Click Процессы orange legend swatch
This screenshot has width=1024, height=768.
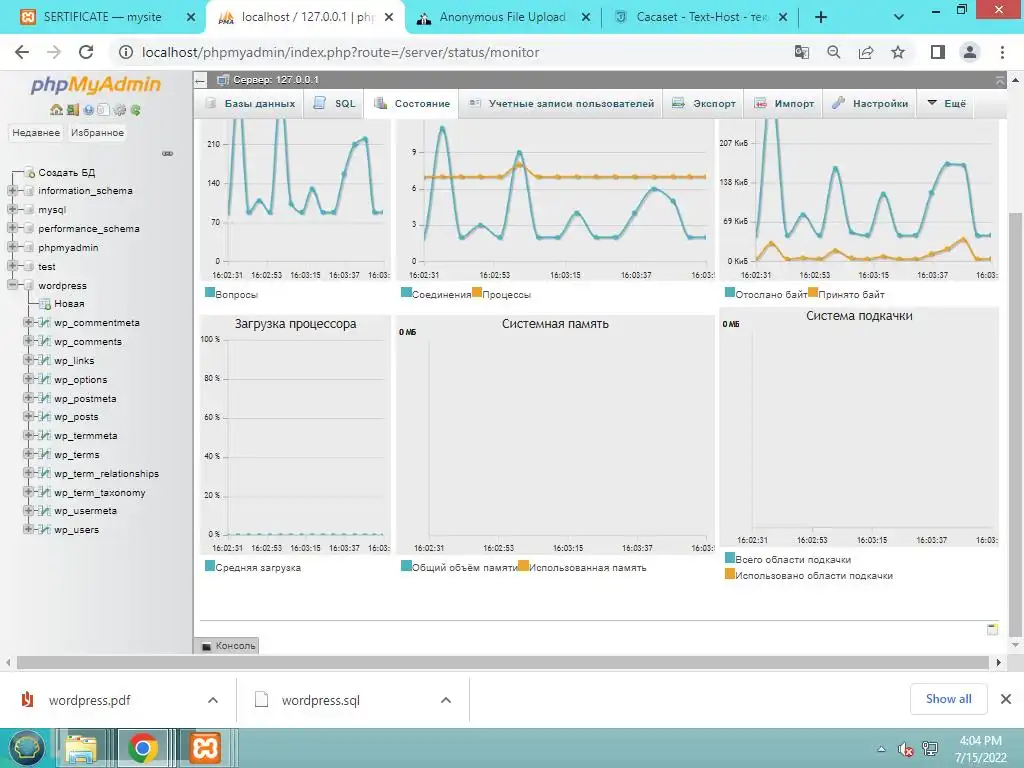477,292
